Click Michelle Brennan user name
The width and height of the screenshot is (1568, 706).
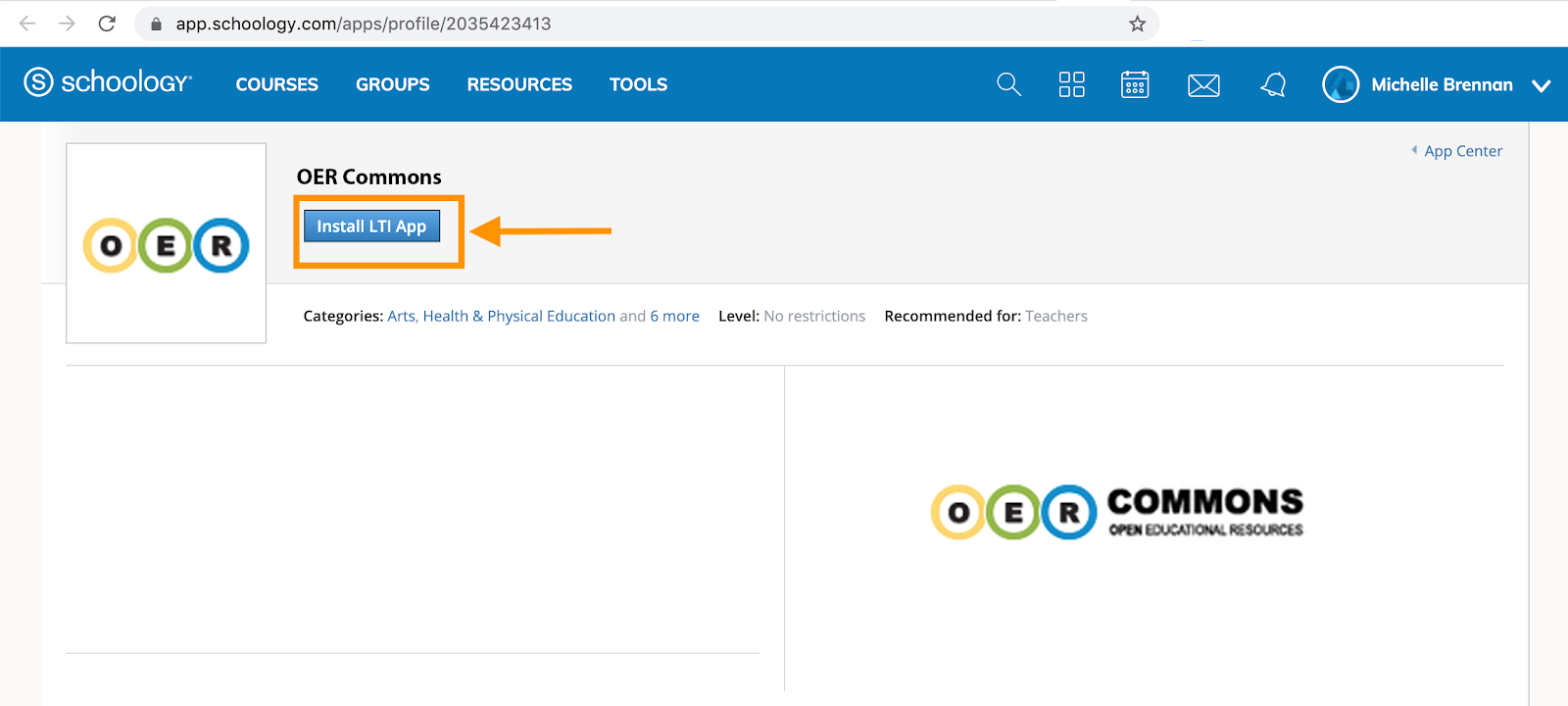1442,84
